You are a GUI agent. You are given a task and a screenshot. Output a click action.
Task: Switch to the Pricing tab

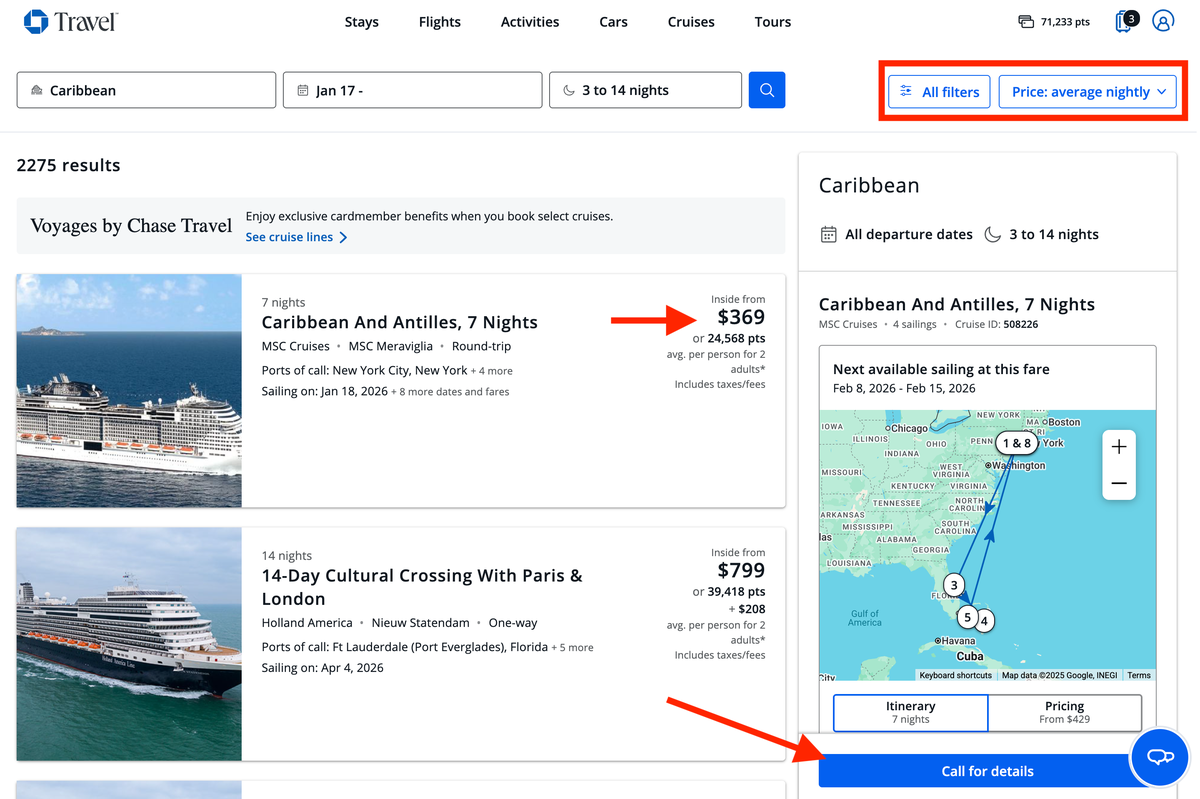pyautogui.click(x=1064, y=712)
